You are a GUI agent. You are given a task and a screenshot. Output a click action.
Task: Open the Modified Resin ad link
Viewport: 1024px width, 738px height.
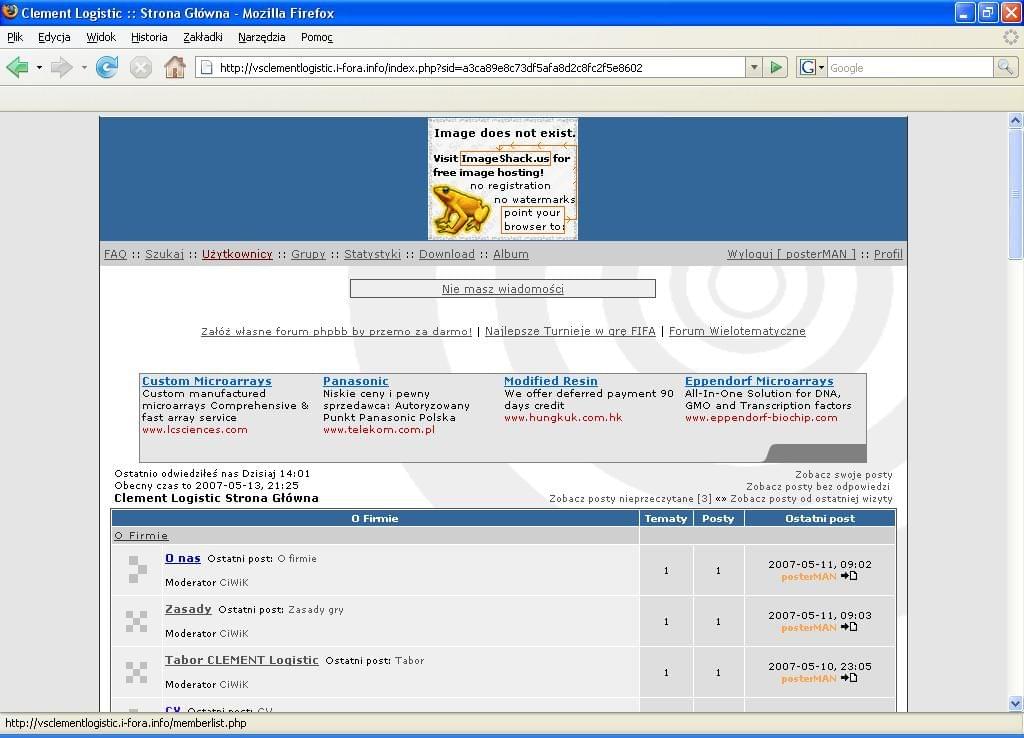[551, 381]
